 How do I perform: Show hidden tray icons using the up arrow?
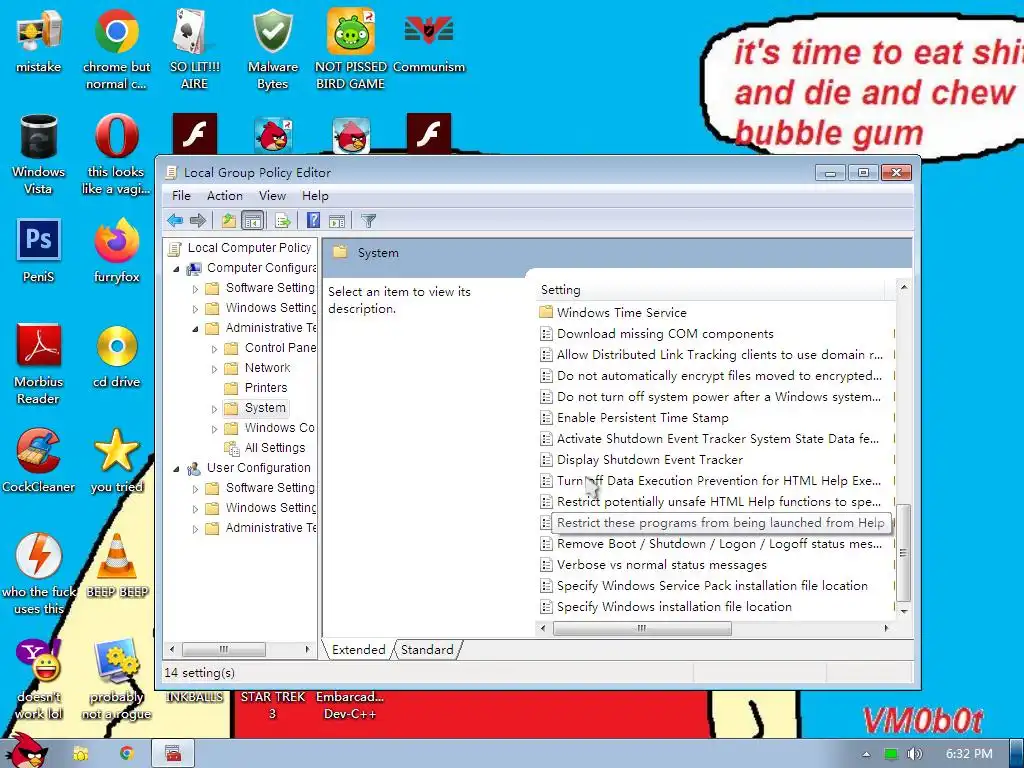(x=866, y=754)
